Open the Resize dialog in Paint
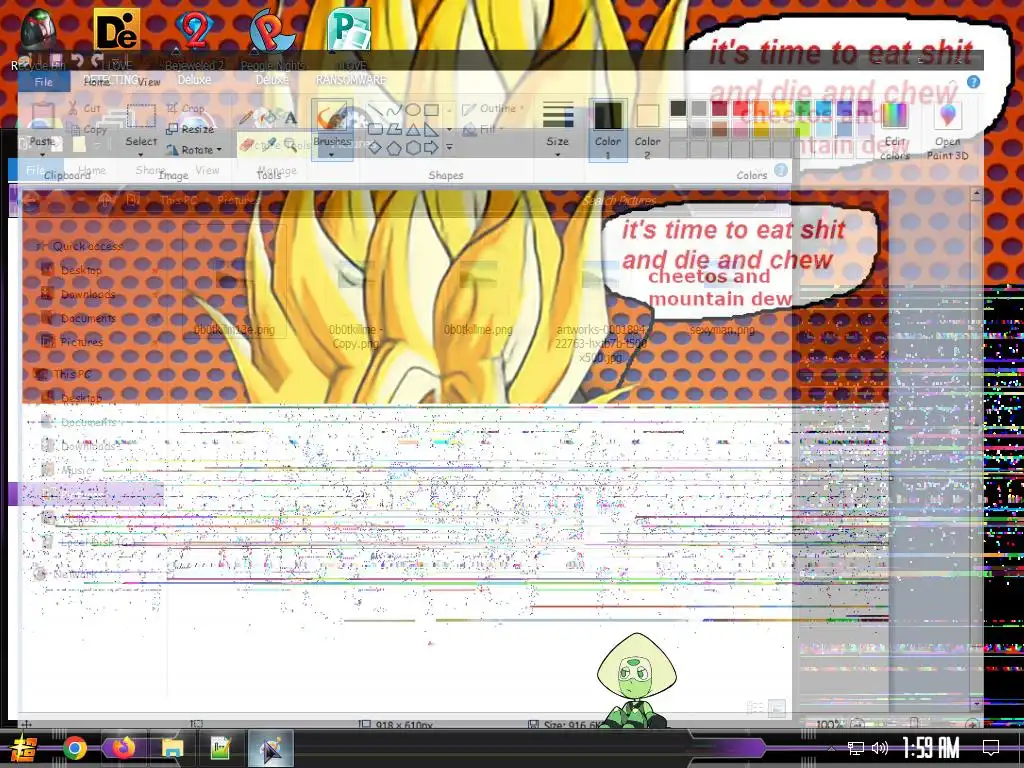1024x768 pixels. 190,129
